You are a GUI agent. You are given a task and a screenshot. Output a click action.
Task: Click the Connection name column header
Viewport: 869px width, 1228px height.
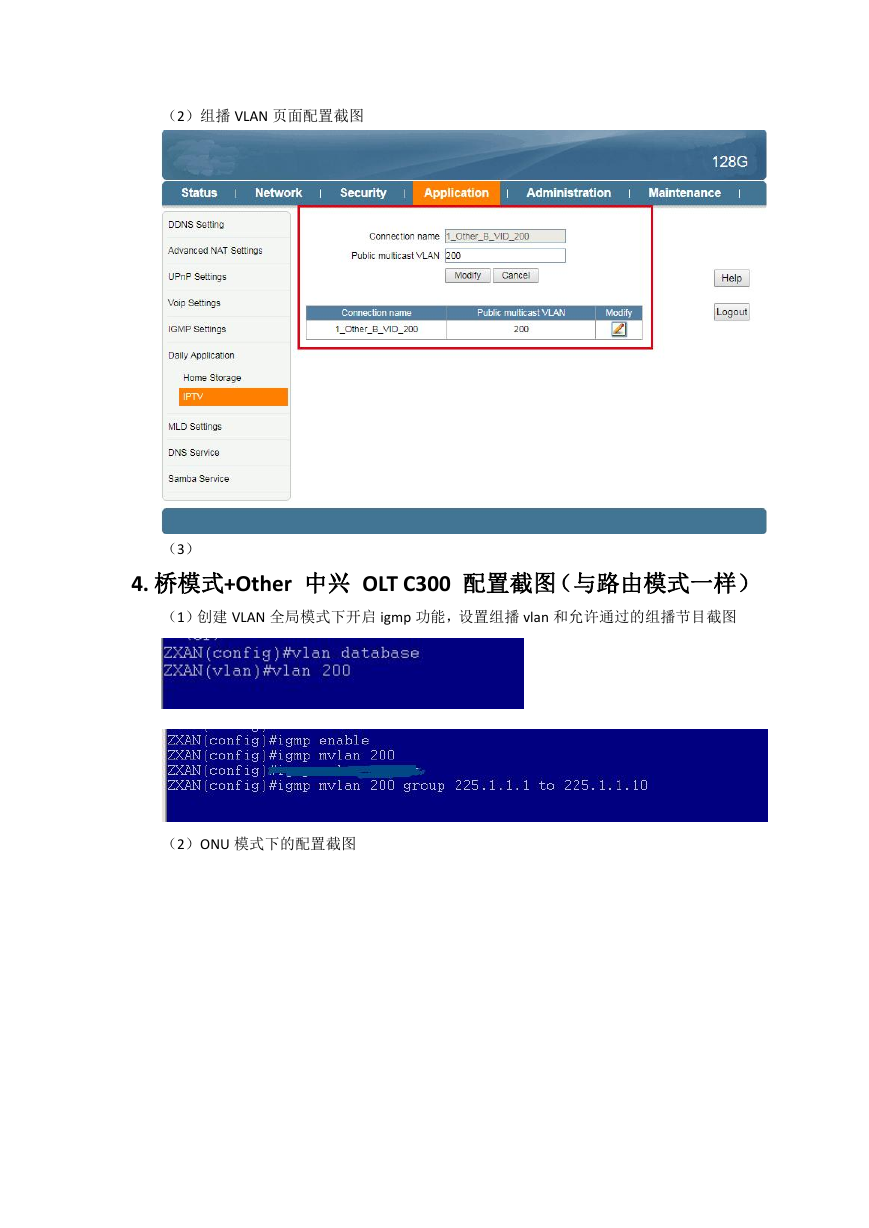(x=376, y=313)
